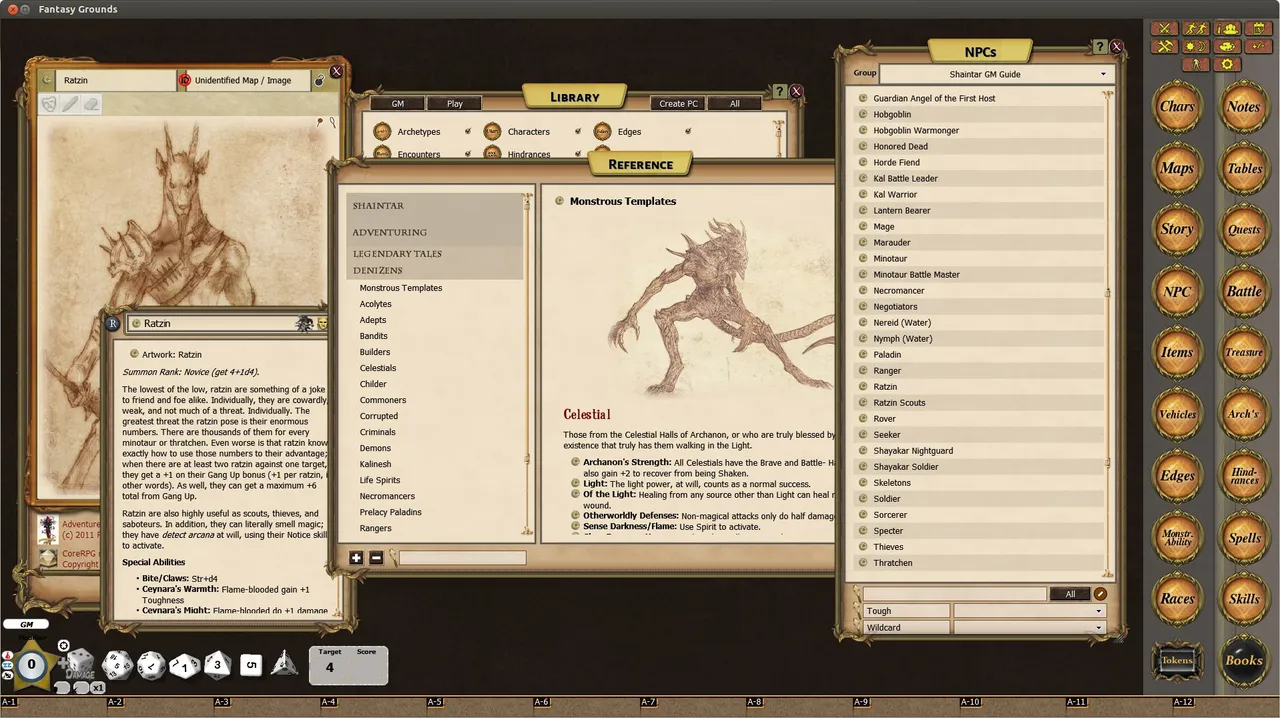Toggle the lock icon on the image window

[319, 81]
